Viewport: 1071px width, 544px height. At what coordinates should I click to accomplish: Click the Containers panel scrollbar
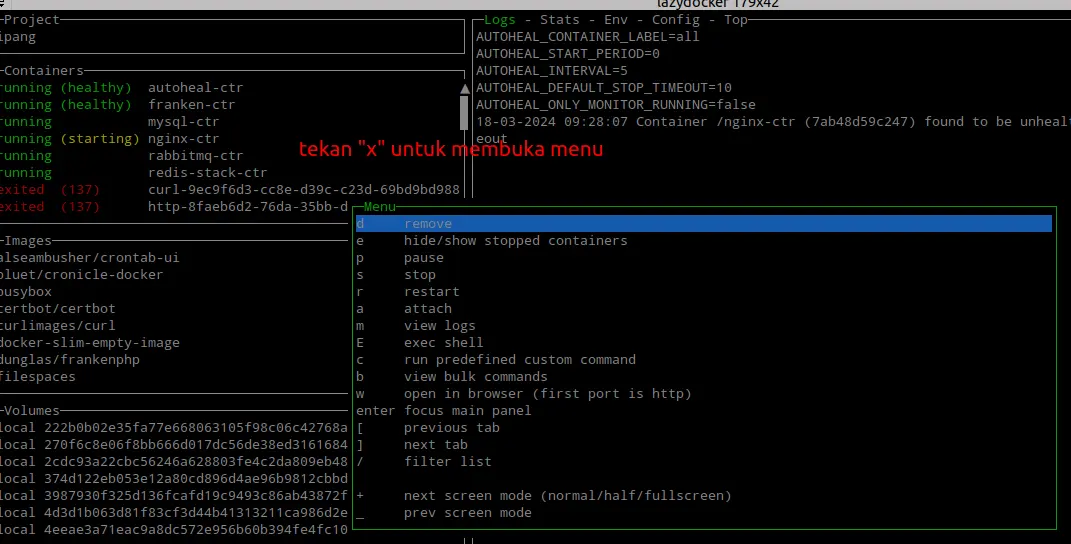pos(464,108)
